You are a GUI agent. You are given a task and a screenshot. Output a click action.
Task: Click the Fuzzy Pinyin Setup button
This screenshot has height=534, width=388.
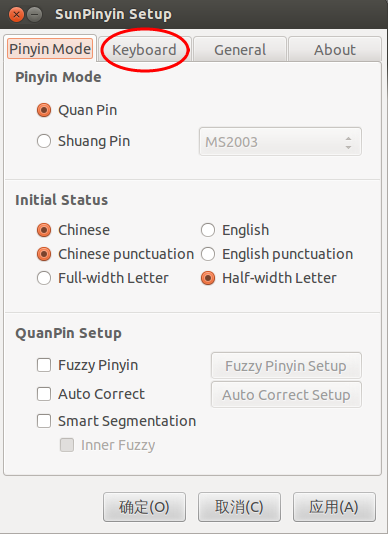point(286,366)
